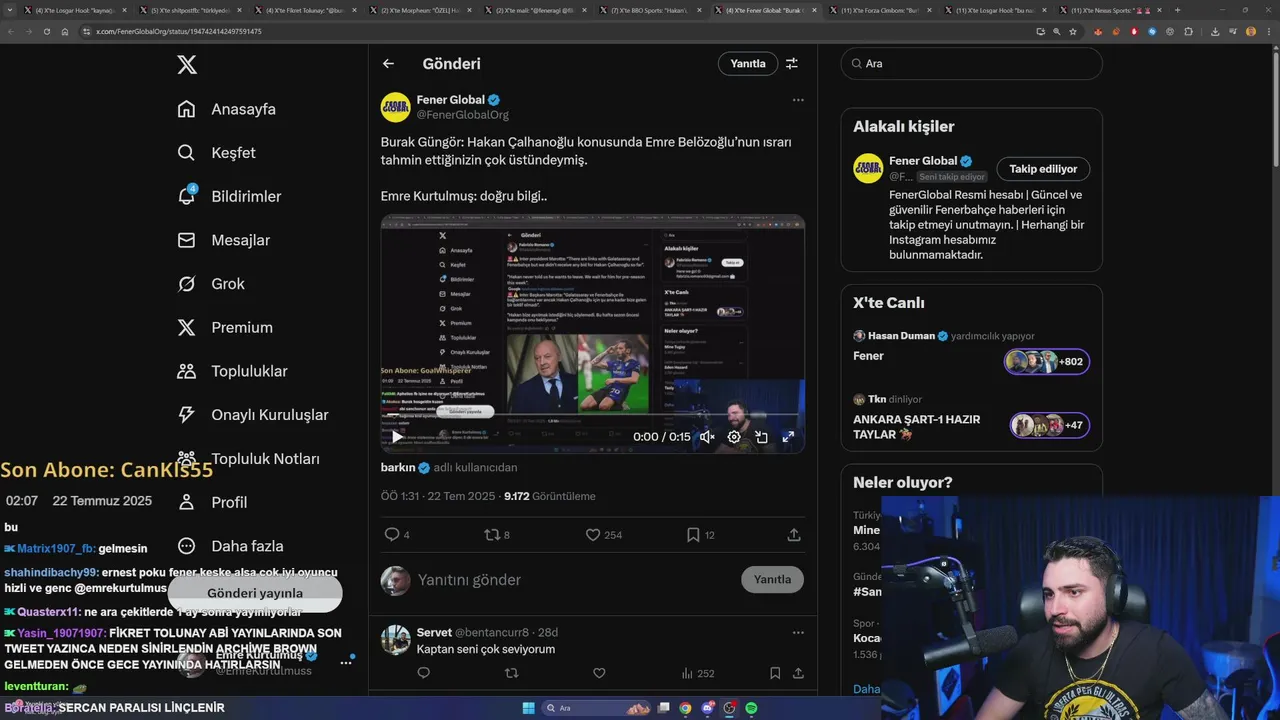Viewport: 1280px width, 720px height.
Task: Reply to Servet's comment
Action: click(x=423, y=673)
